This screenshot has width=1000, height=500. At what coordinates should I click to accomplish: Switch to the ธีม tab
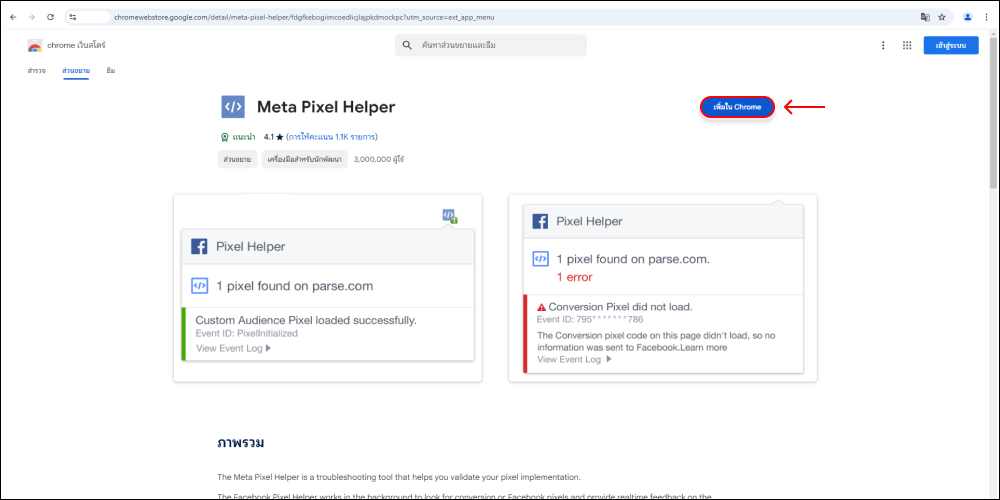click(111, 70)
